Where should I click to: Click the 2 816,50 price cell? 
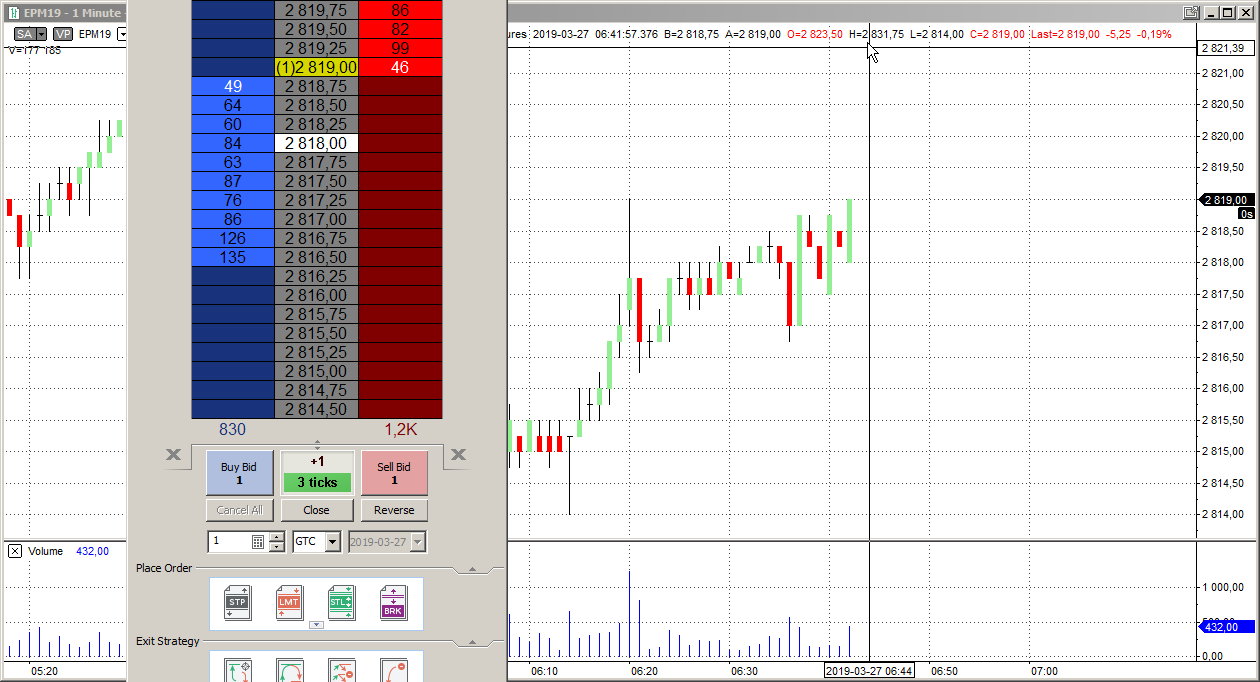click(316, 257)
